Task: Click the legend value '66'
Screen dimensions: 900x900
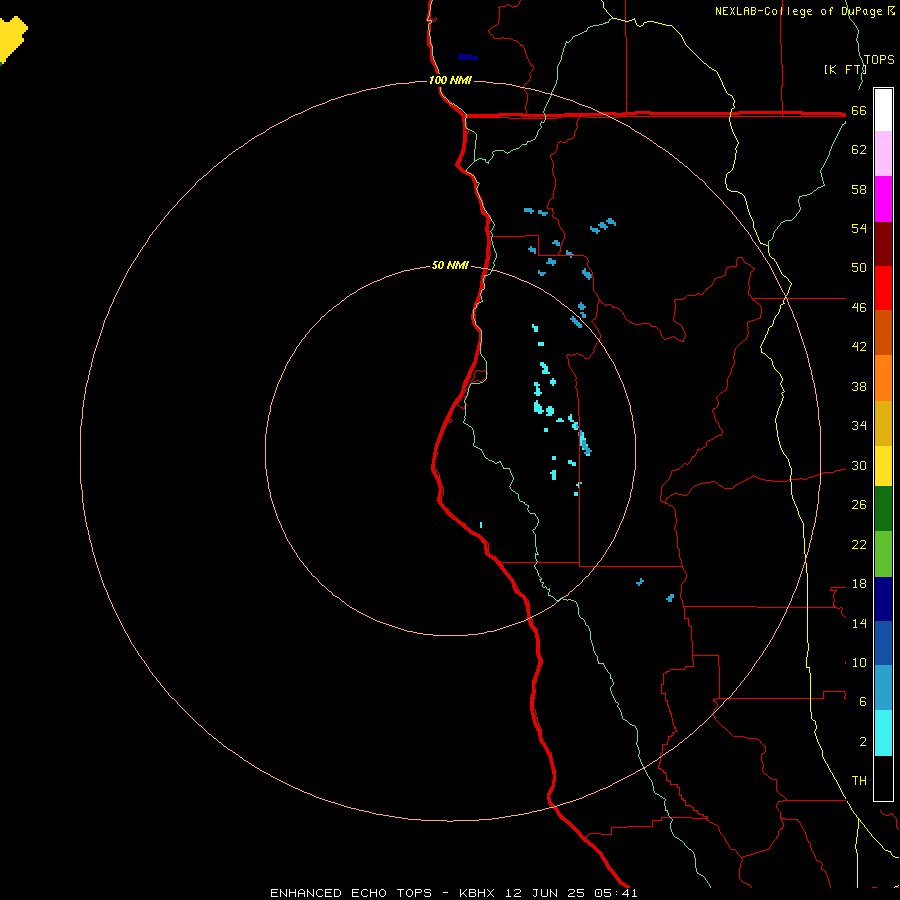Action: pos(859,110)
